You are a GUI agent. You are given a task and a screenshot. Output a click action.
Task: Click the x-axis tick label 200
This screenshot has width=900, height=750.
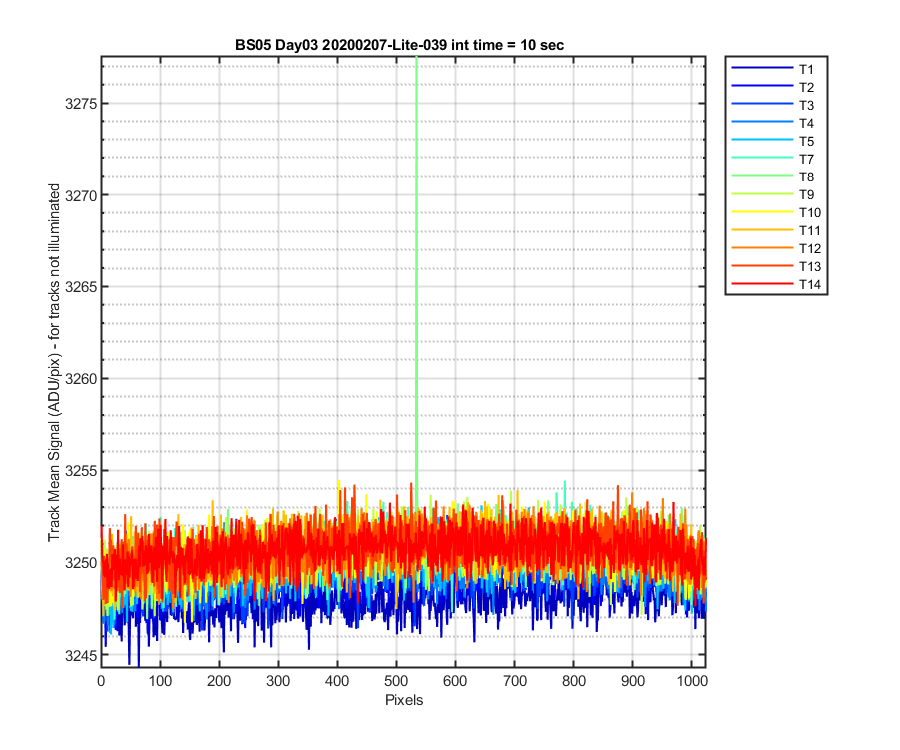pyautogui.click(x=219, y=681)
